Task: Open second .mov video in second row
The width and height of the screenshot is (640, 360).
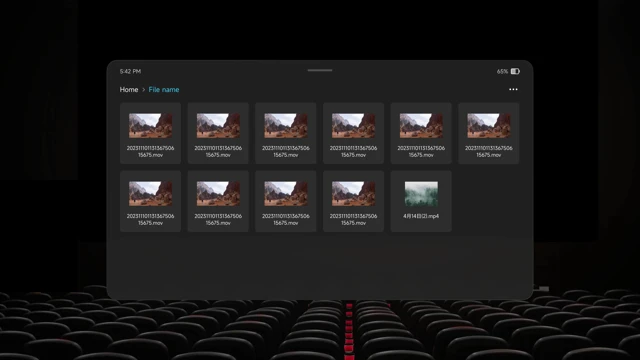Action: (218, 201)
